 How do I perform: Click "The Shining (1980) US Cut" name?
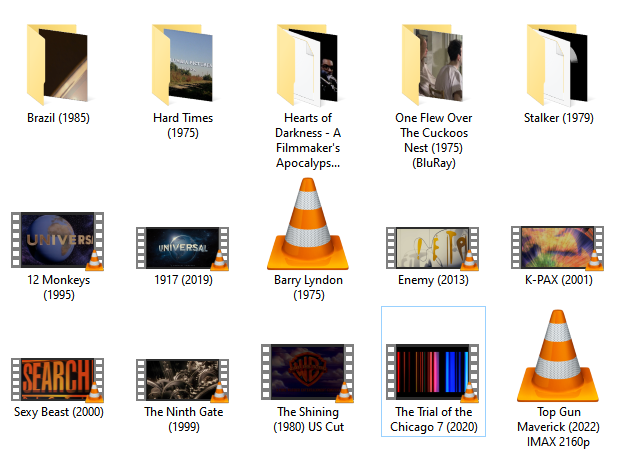(x=308, y=419)
